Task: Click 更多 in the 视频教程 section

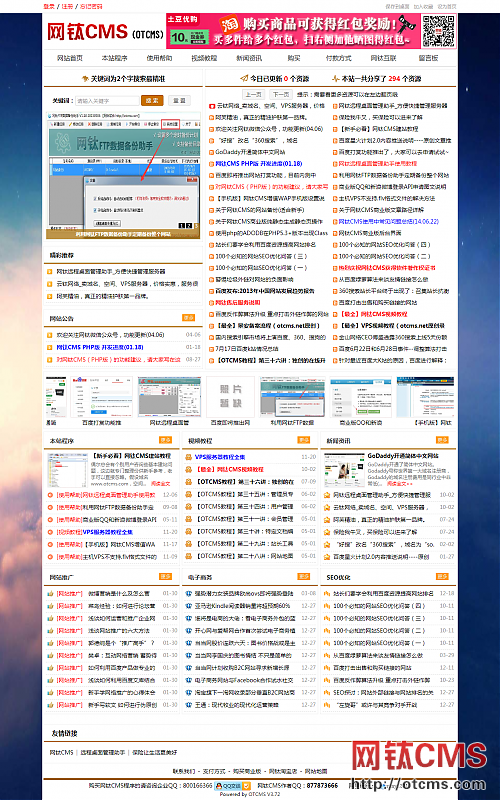Action: point(304,440)
